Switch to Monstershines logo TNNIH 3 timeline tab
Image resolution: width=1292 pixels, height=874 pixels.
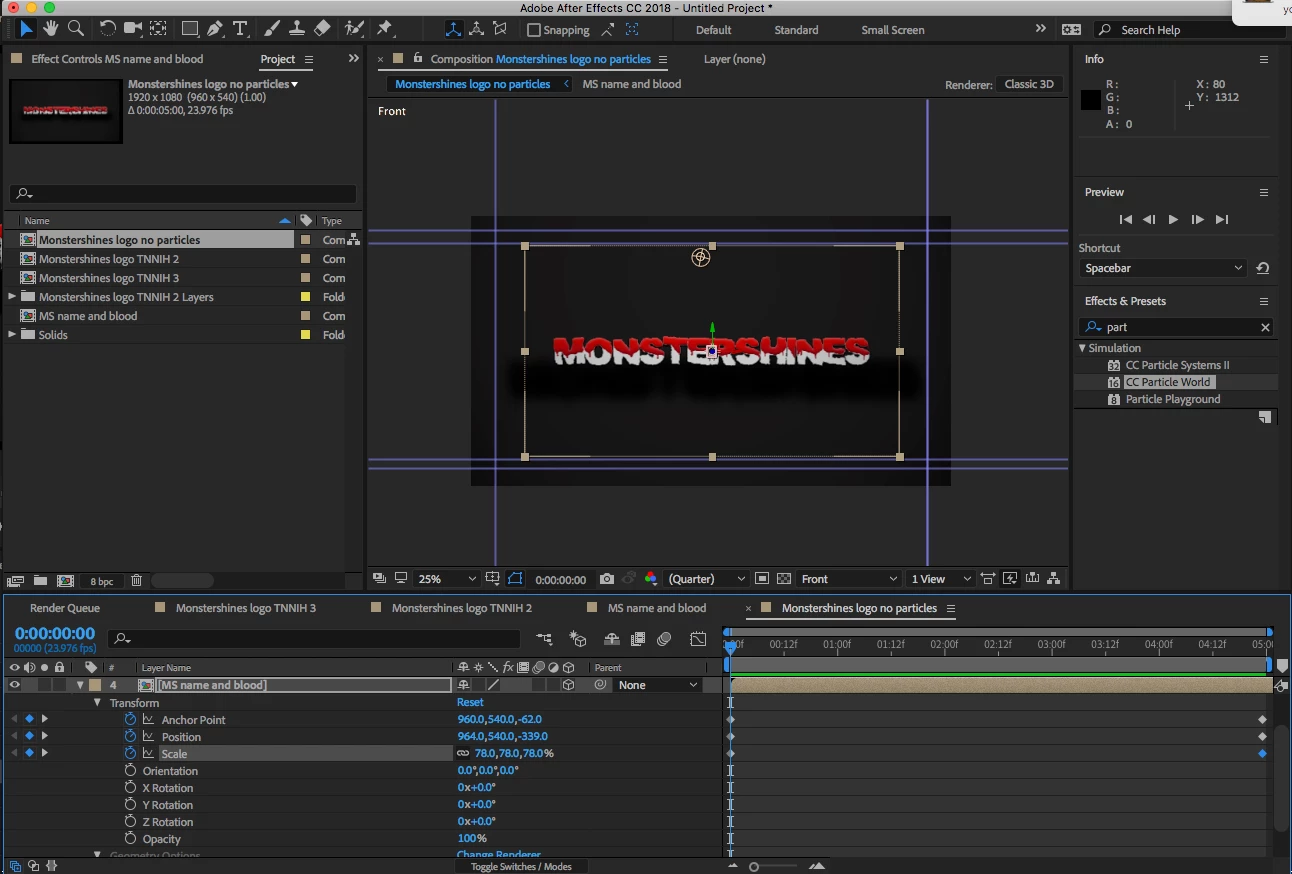point(245,608)
